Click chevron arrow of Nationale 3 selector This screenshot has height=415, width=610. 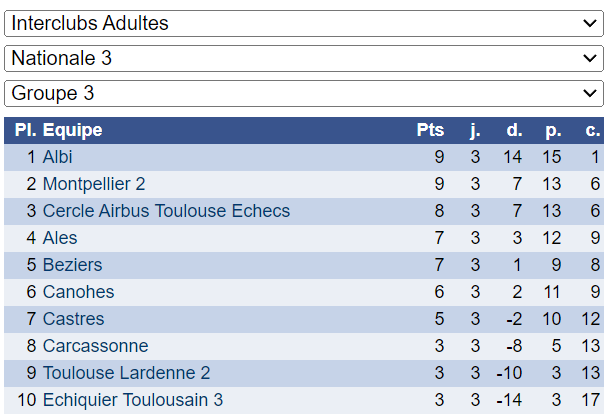point(590,58)
